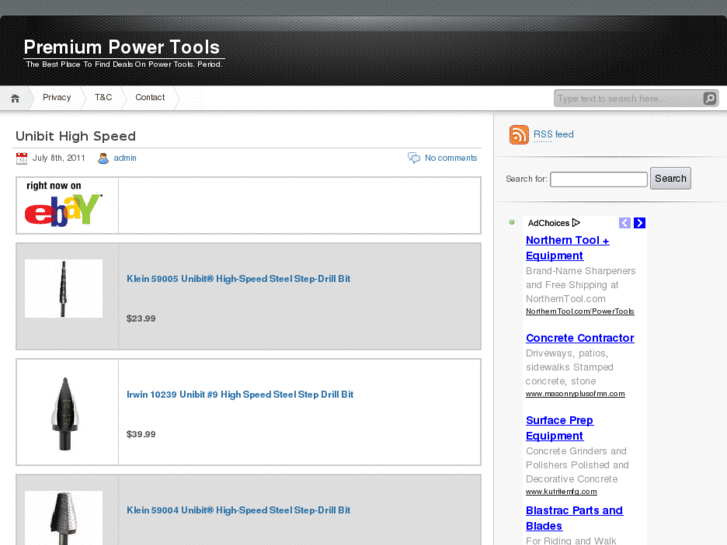Open NorthernTool.com/PowerTools URL link
The width and height of the screenshot is (727, 545).
coord(580,311)
